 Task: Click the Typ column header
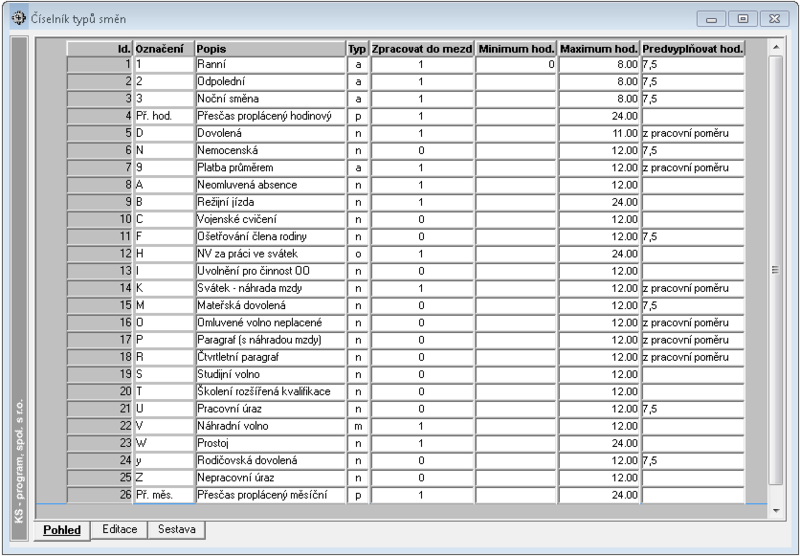point(358,49)
